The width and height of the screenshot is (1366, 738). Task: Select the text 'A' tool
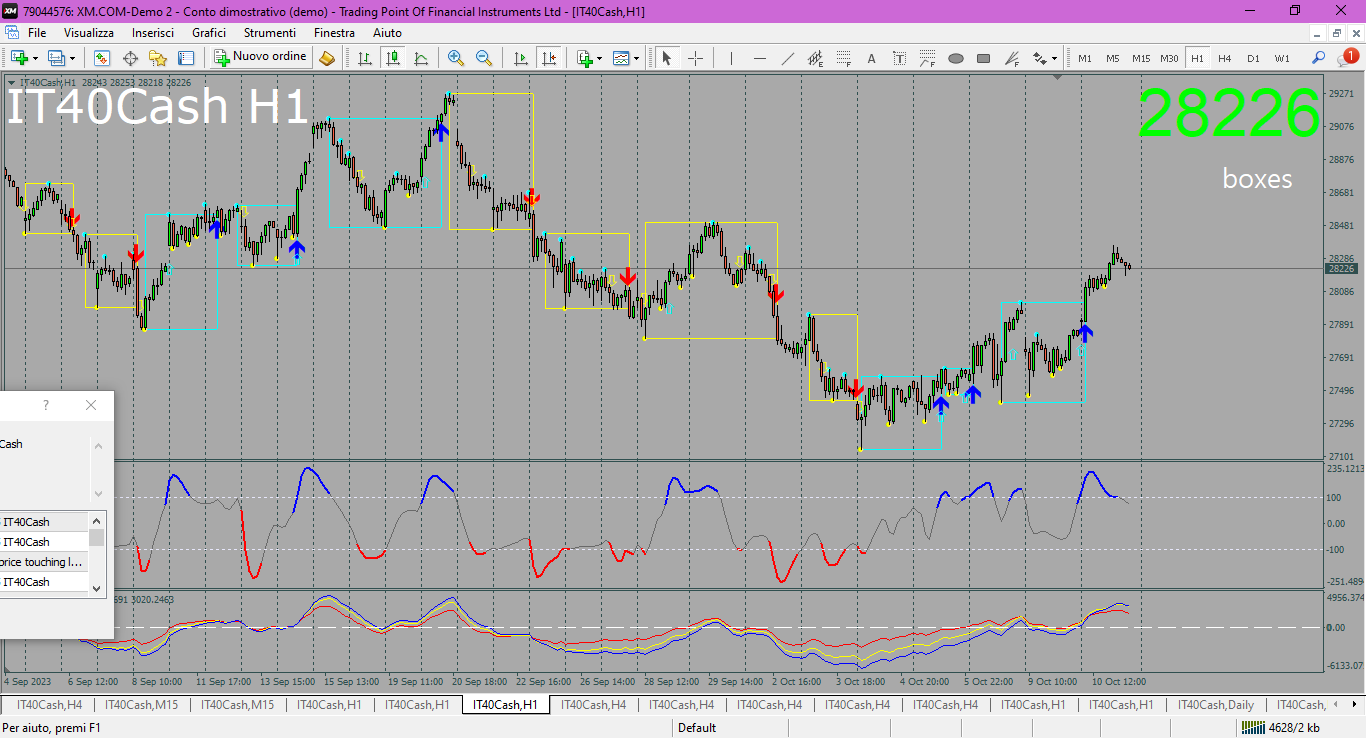(871, 58)
